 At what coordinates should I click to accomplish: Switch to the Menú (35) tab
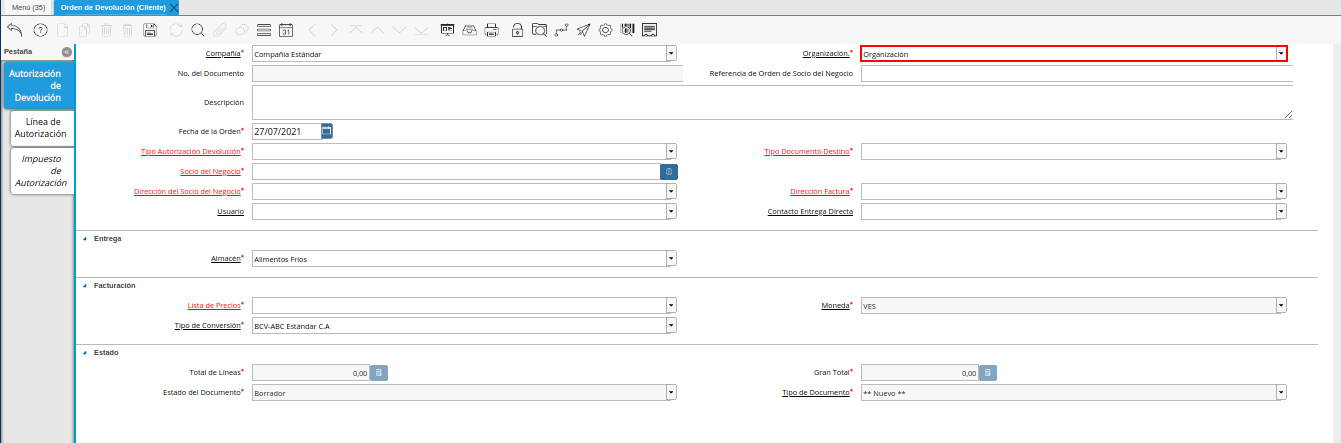point(28,7)
